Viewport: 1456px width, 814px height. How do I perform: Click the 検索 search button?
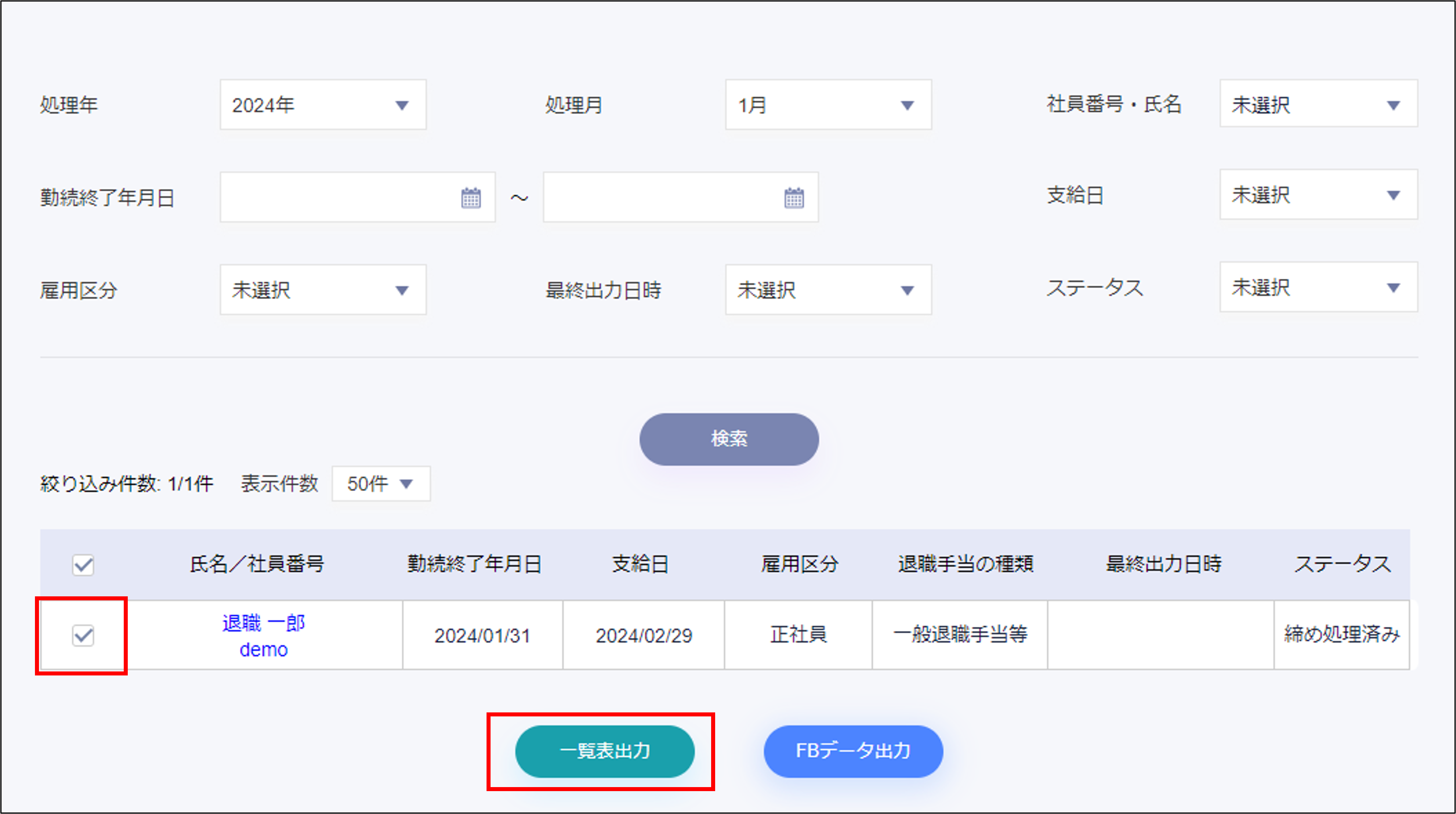pyautogui.click(x=728, y=439)
